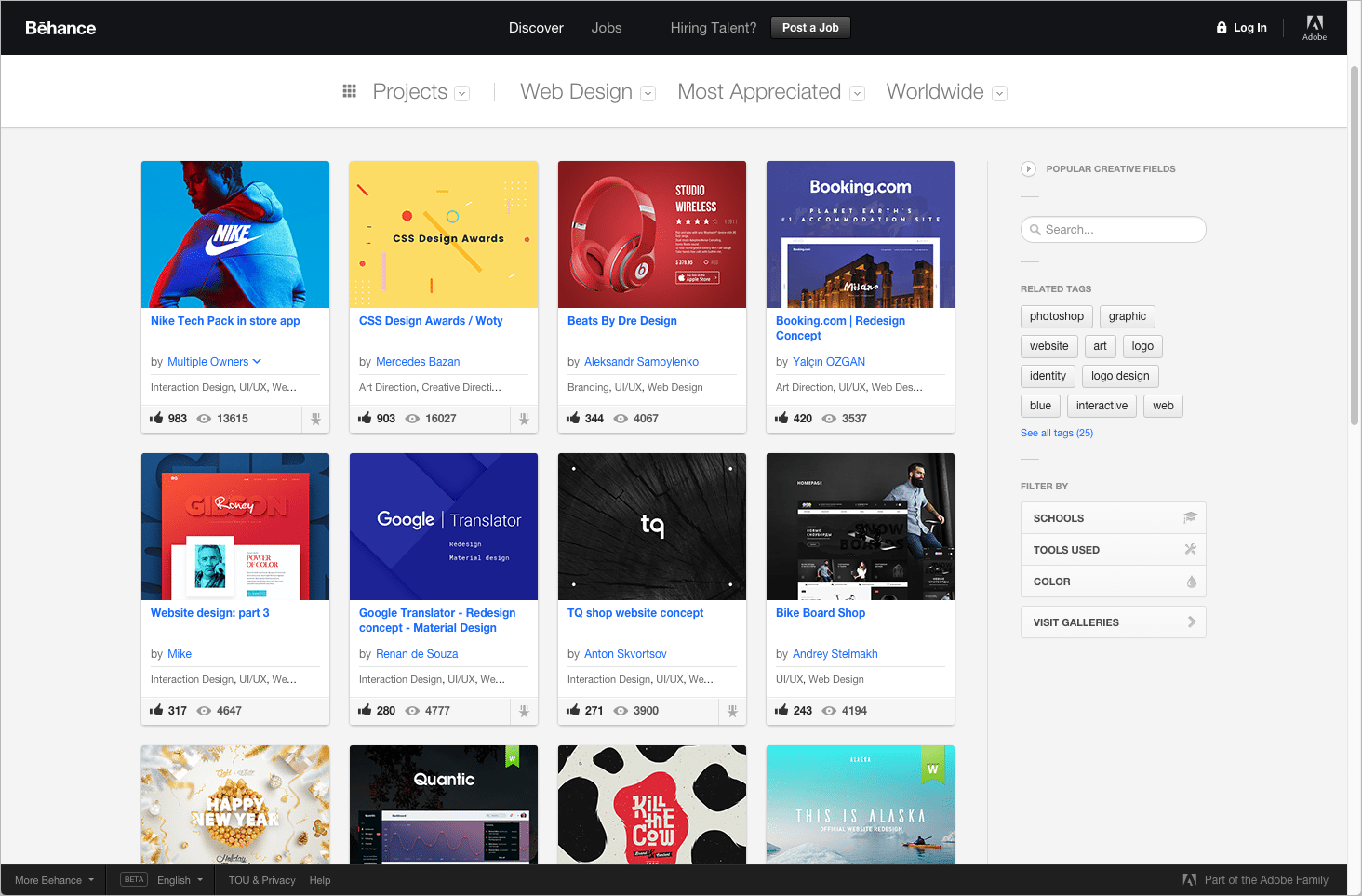Image resolution: width=1362 pixels, height=896 pixels.
Task: Click the Behance logo in the header
Action: pos(60,27)
